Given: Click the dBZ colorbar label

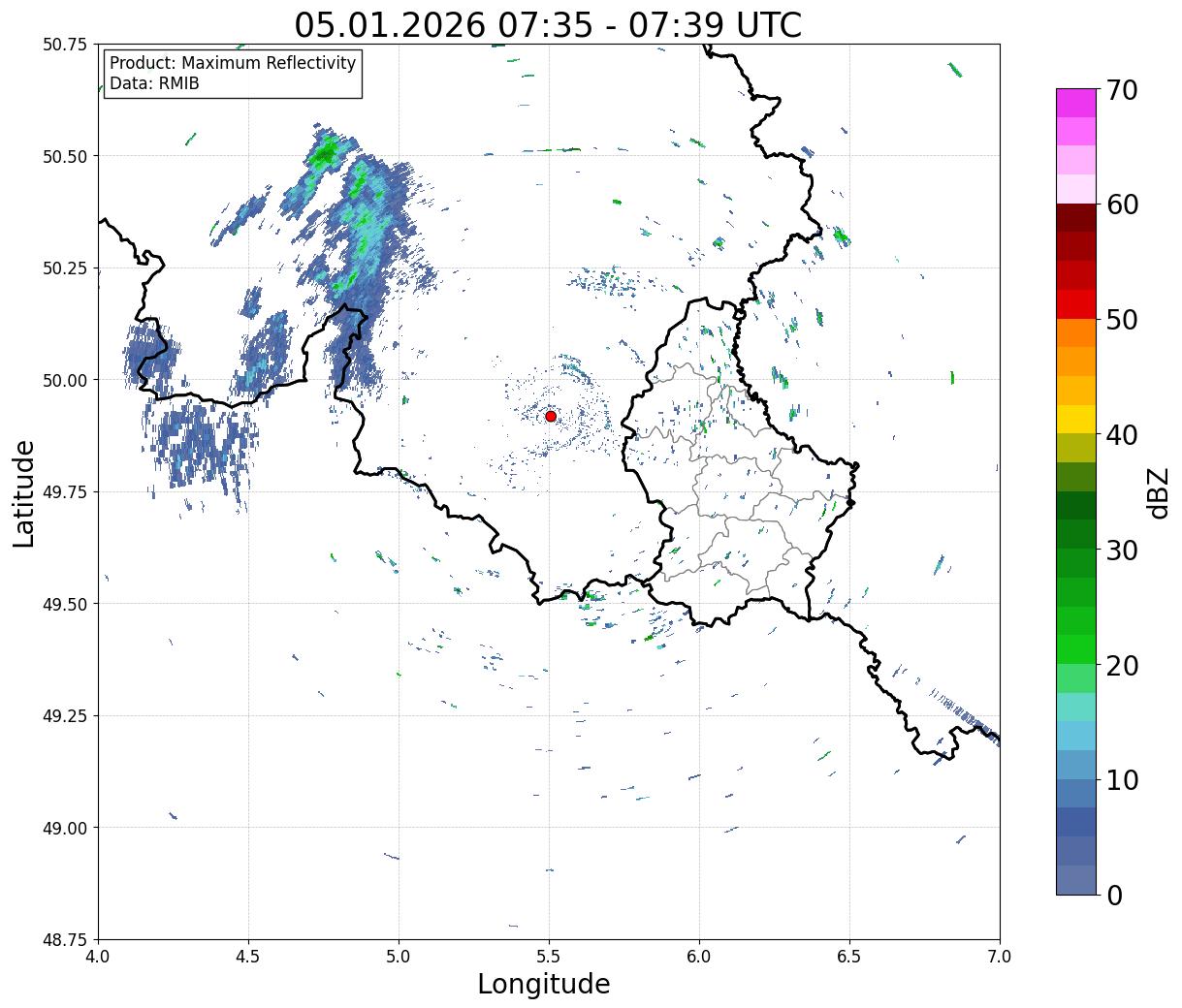Looking at the screenshot, I should pos(1158,491).
